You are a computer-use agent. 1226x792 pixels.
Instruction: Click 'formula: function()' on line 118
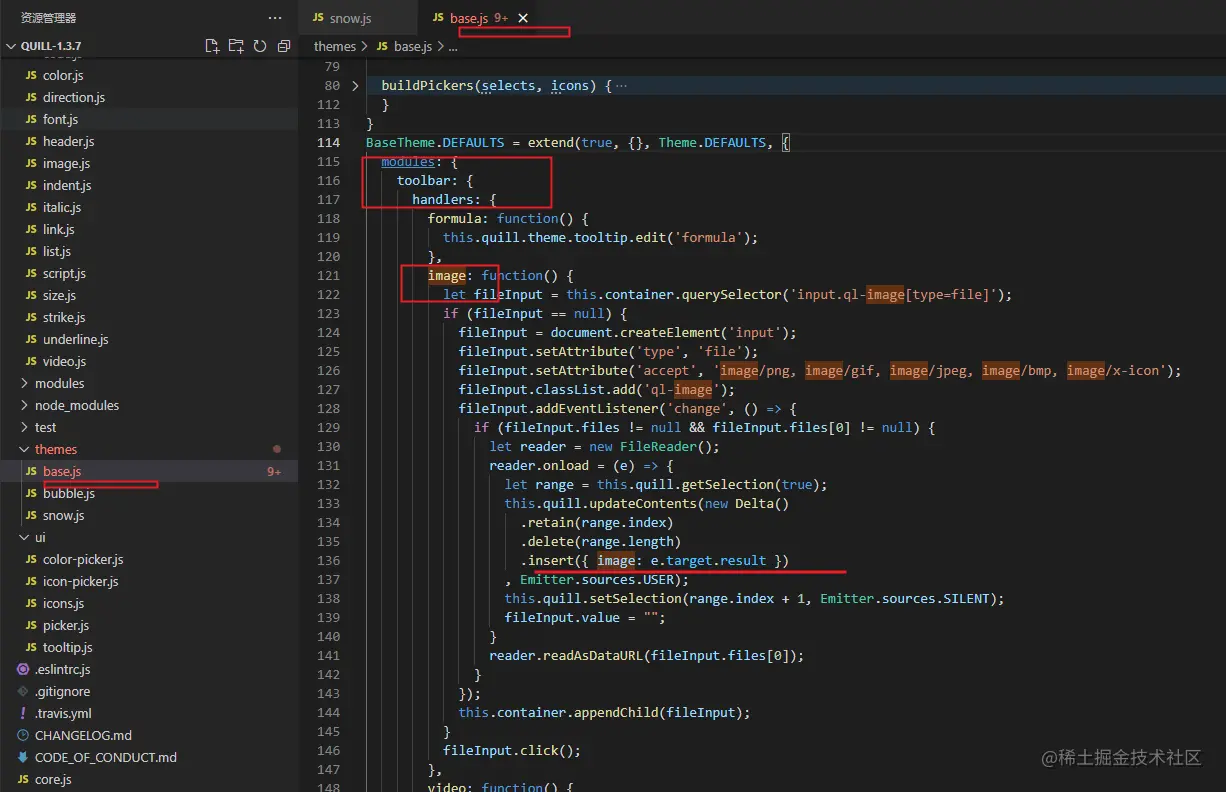(502, 218)
